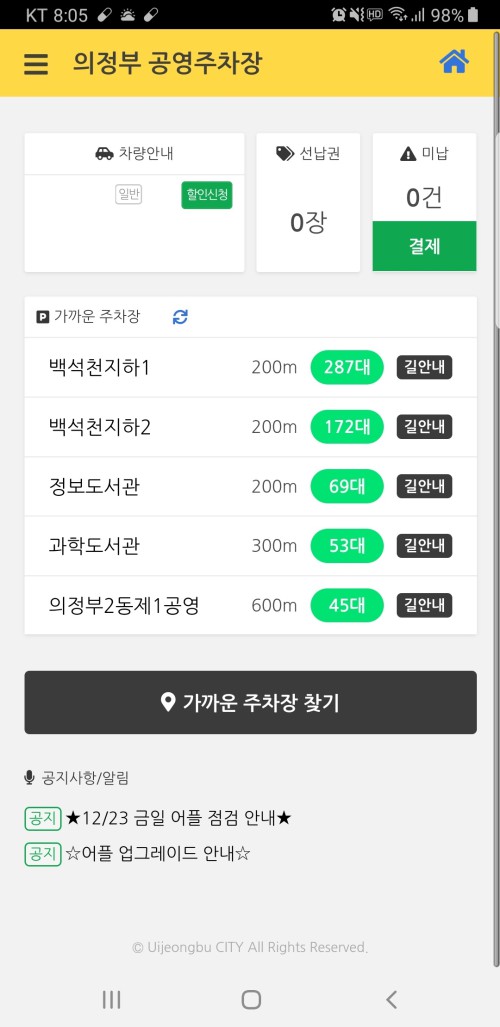The width and height of the screenshot is (500, 1027).
Task: Tap 길안내 for 백석천지하1
Action: [x=425, y=367]
